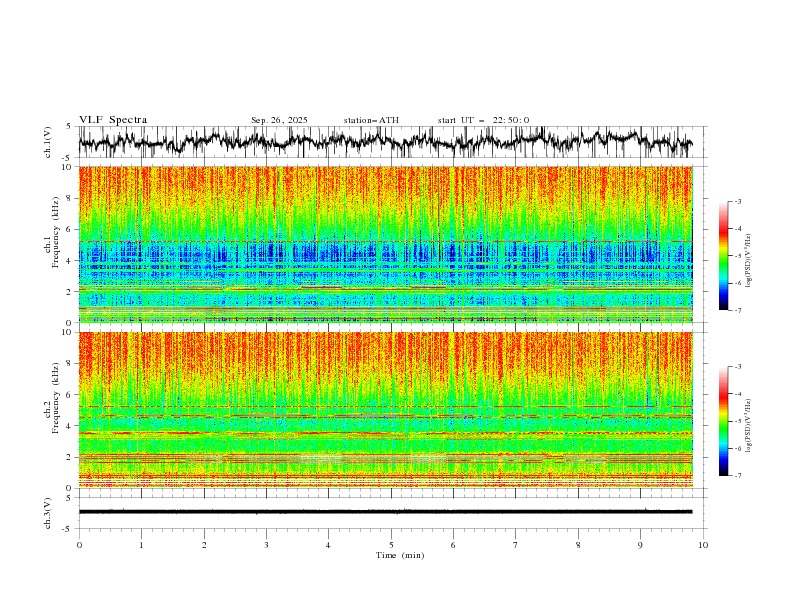Click time axis tick label "6"
Image resolution: width=792 pixels, height=612 pixels.
pos(453,545)
